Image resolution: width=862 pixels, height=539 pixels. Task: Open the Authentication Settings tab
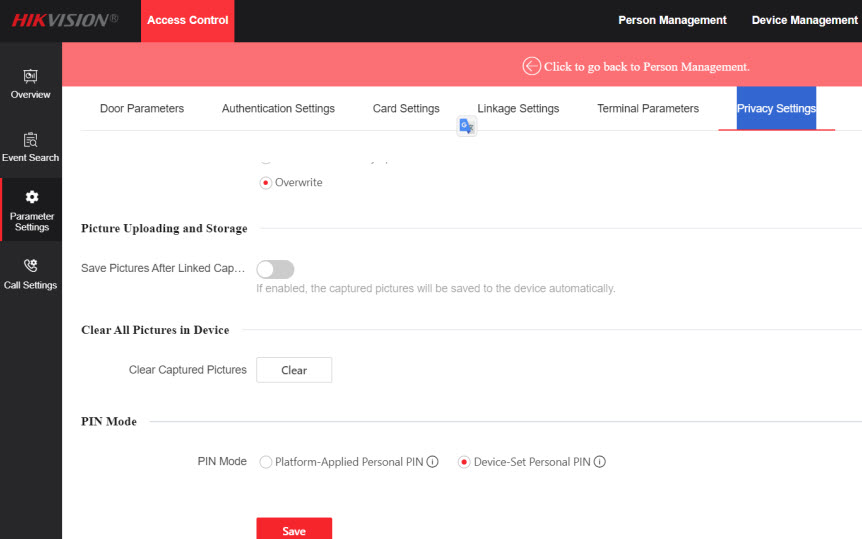(x=278, y=108)
